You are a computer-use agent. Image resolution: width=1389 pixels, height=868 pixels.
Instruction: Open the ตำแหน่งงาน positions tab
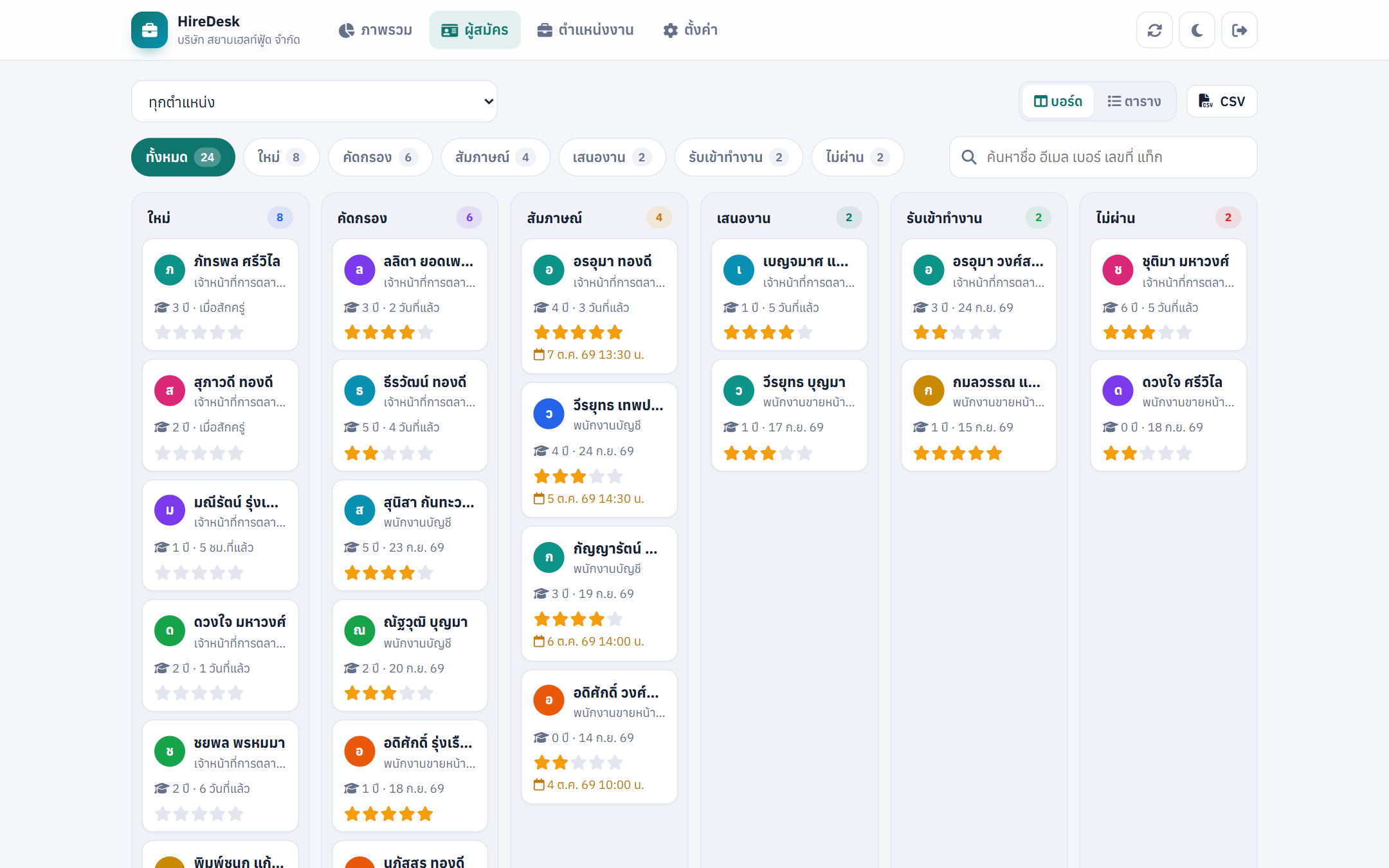tap(585, 30)
